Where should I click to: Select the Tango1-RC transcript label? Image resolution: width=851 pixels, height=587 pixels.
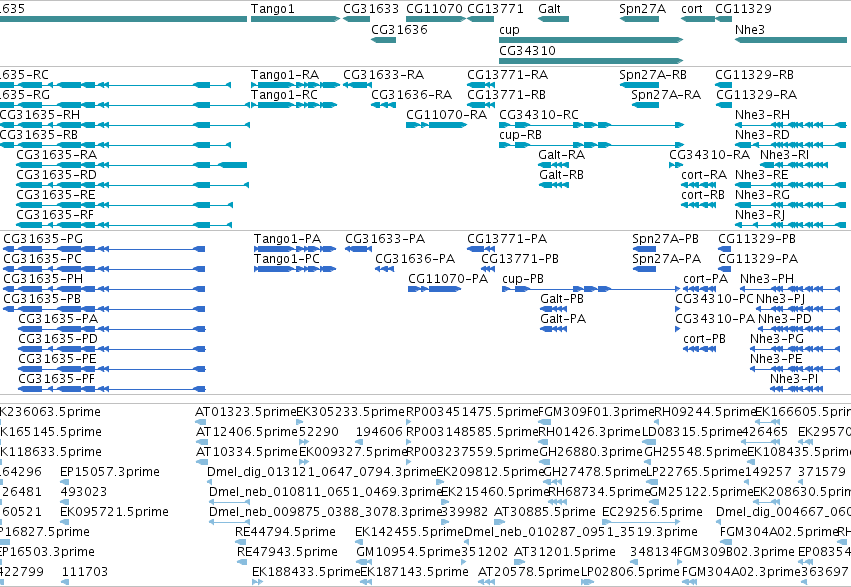coord(284,95)
